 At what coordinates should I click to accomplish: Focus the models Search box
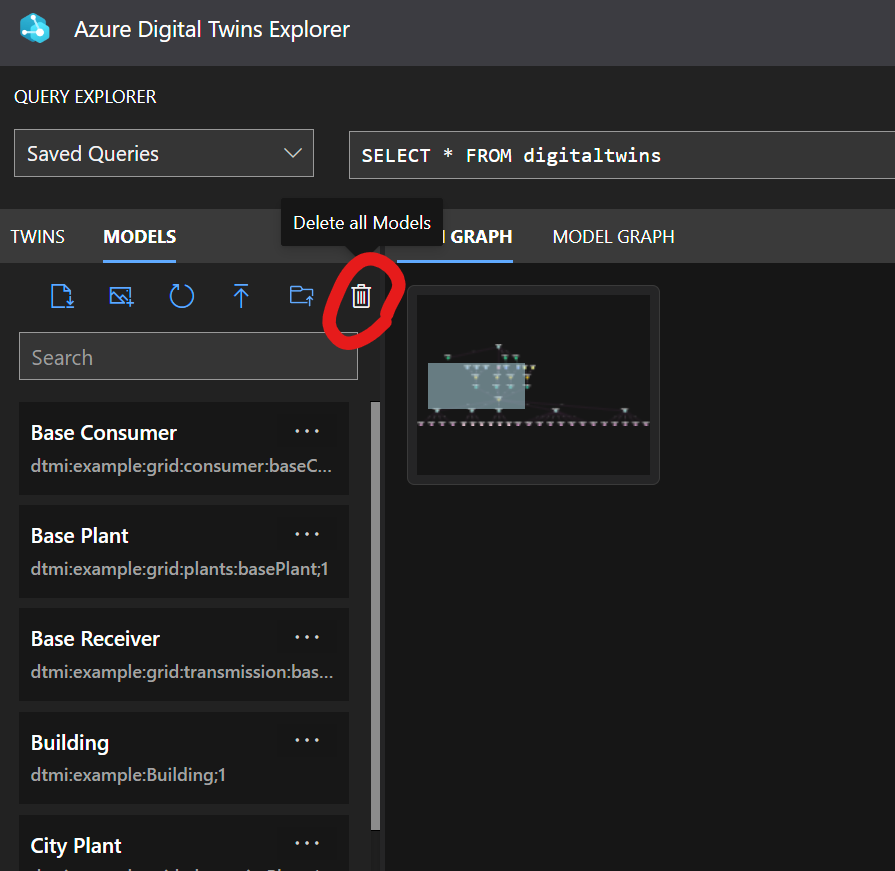tap(188, 357)
